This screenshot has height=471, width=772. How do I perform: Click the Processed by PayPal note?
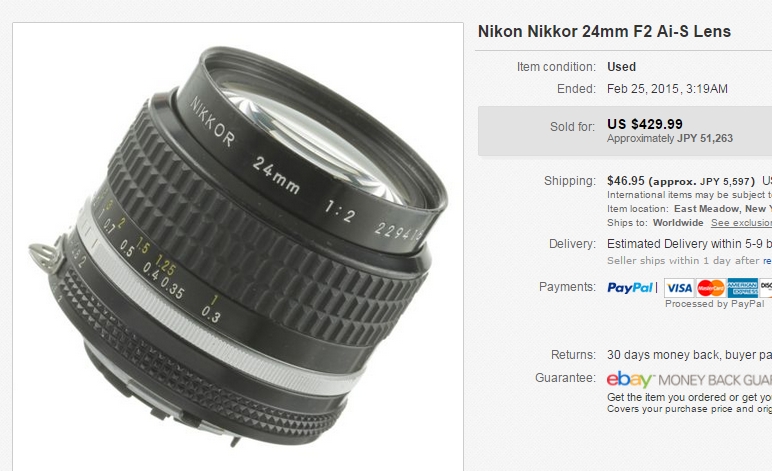pos(714,304)
